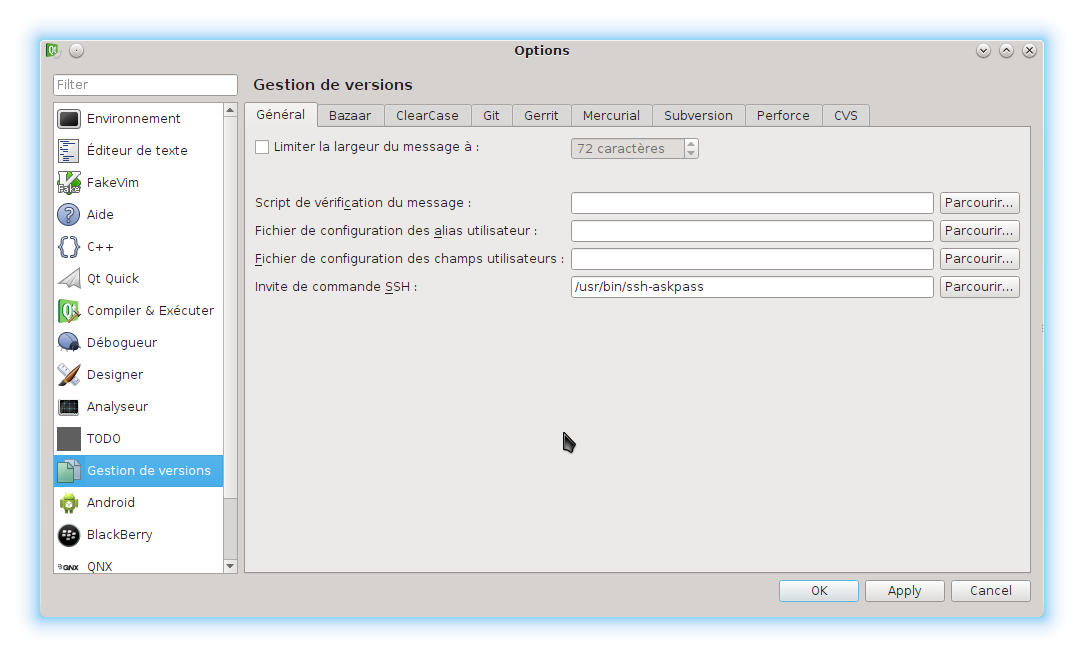Browse for champs utilisateurs configuration file
This screenshot has width=1084, height=657.
click(979, 259)
